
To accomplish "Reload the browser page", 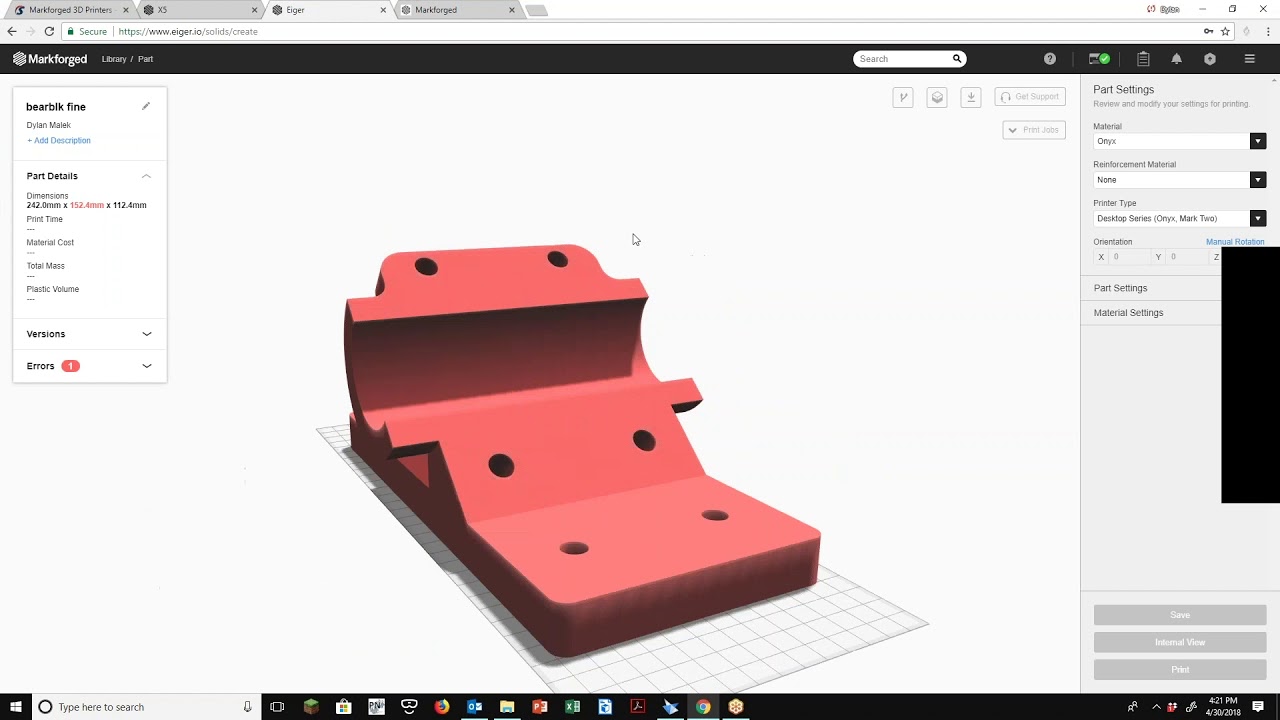I will point(49,31).
